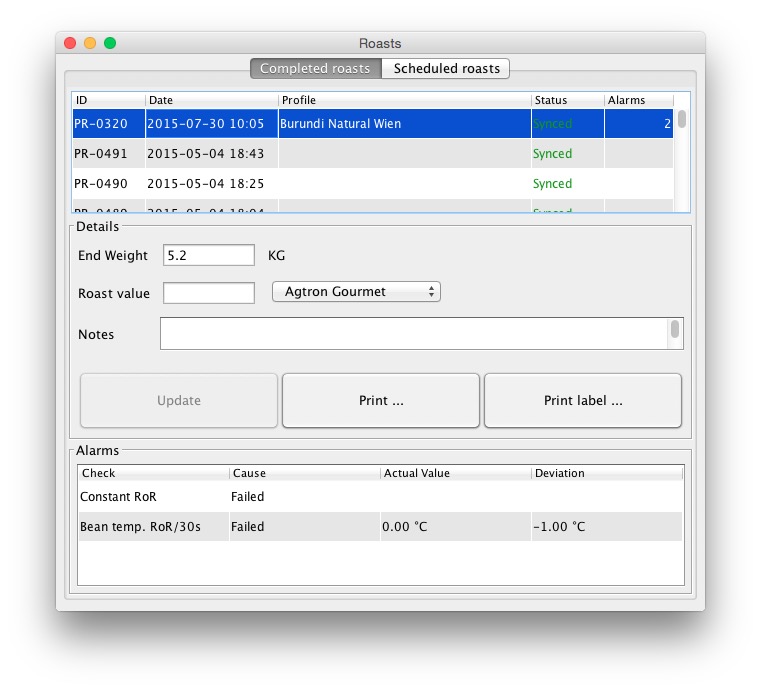Sort roasts by Date column header
761x691 pixels.
212,100
